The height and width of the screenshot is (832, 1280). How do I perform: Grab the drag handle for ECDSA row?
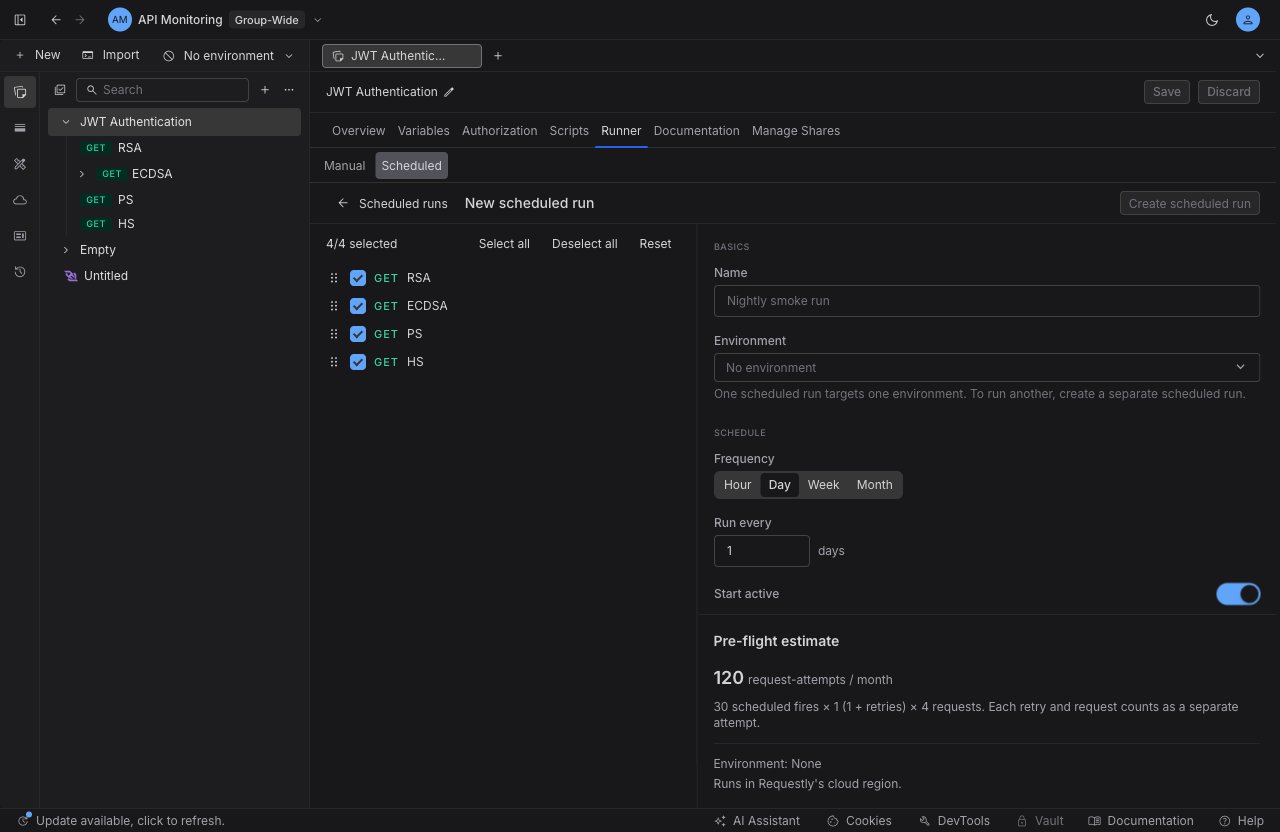click(334, 306)
